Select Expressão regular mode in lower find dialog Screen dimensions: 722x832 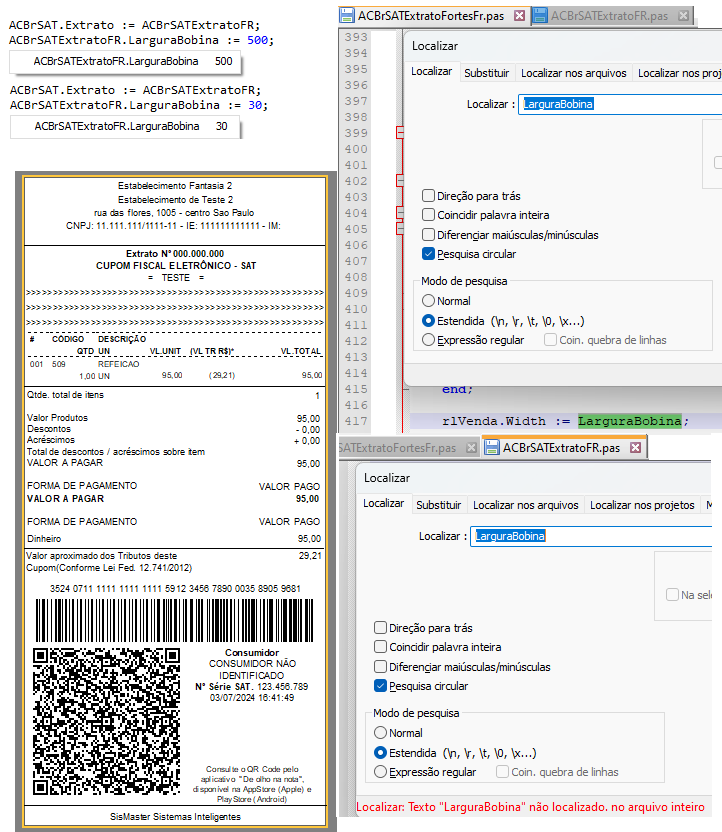(380, 772)
